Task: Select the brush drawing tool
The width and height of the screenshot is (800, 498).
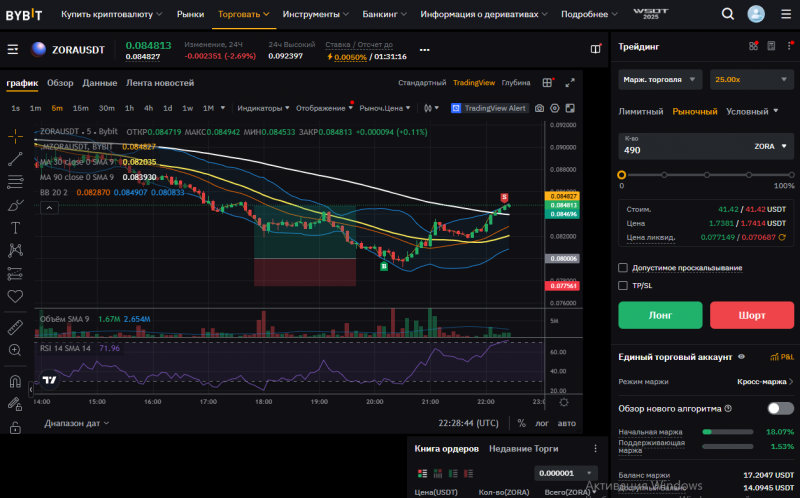Action: pos(15,205)
